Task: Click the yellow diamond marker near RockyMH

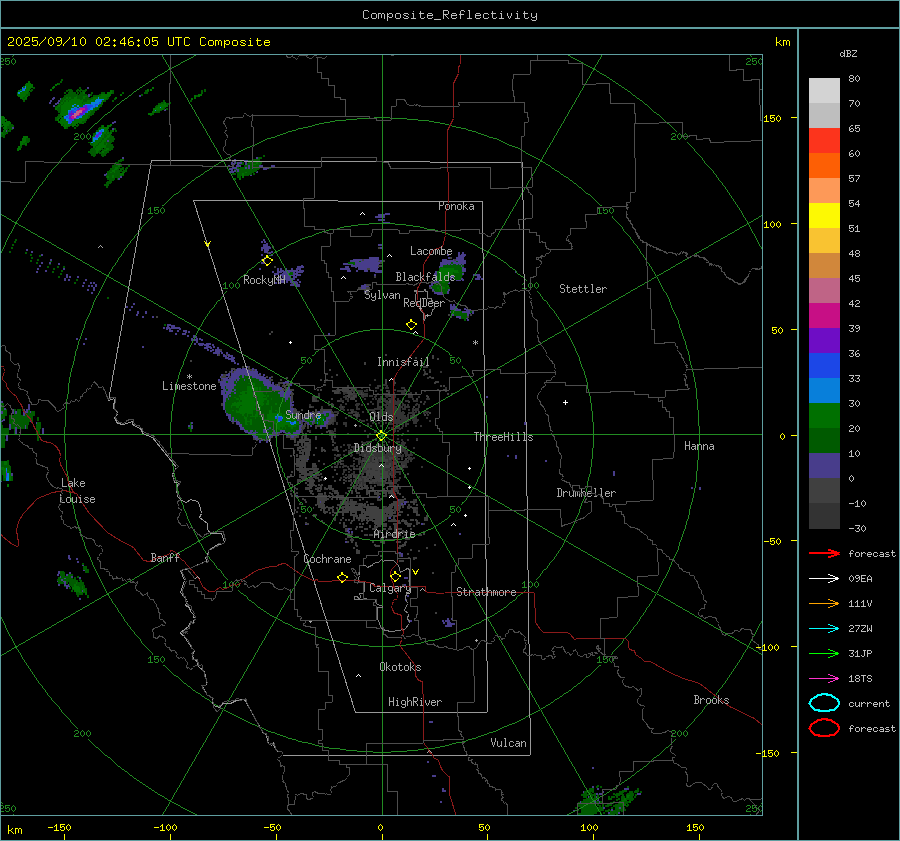Action: coord(267,261)
